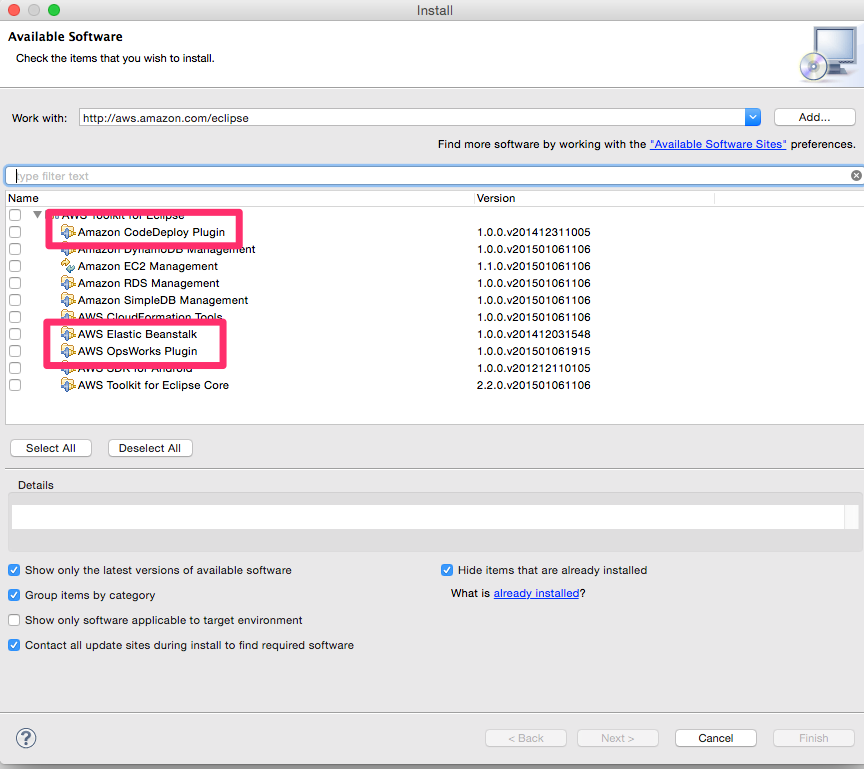Viewport: 864px width, 769px height.
Task: Click the Amazon RDS Management feature icon
Action: point(68,283)
